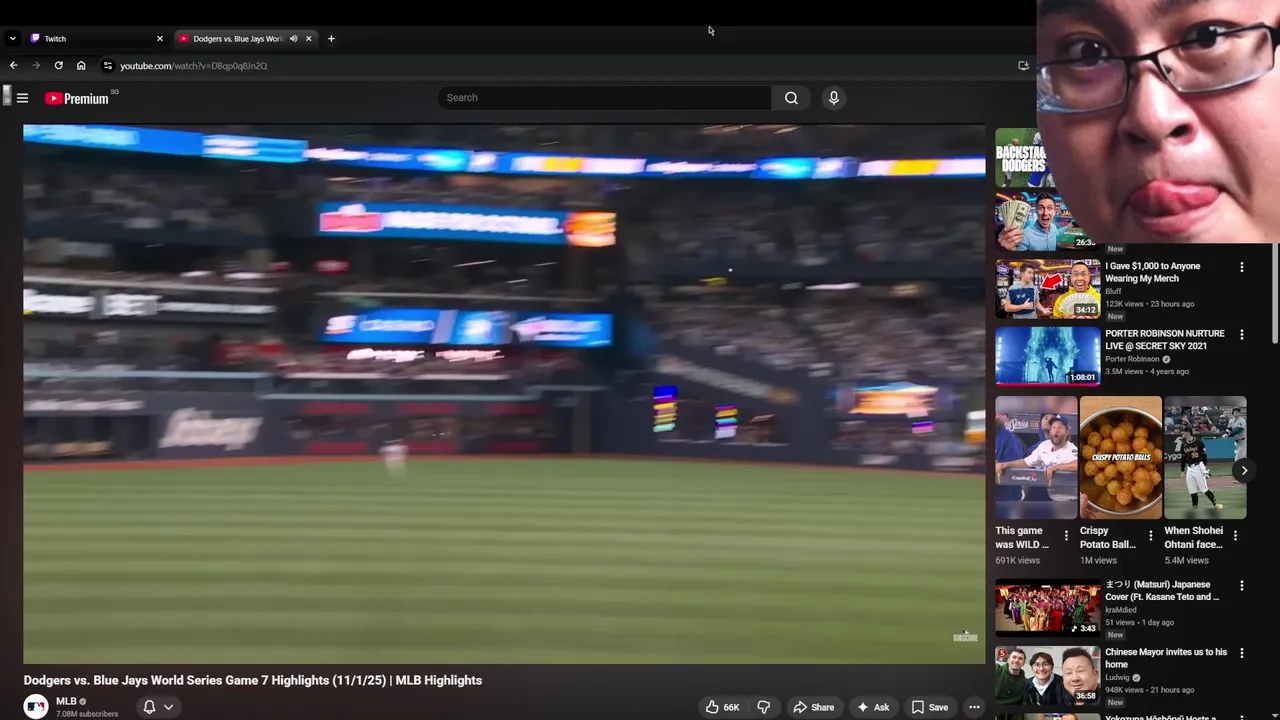The image size is (1280, 720).
Task: Open the Porter Robinson 1:08:01 thumbnail
Action: click(1047, 356)
